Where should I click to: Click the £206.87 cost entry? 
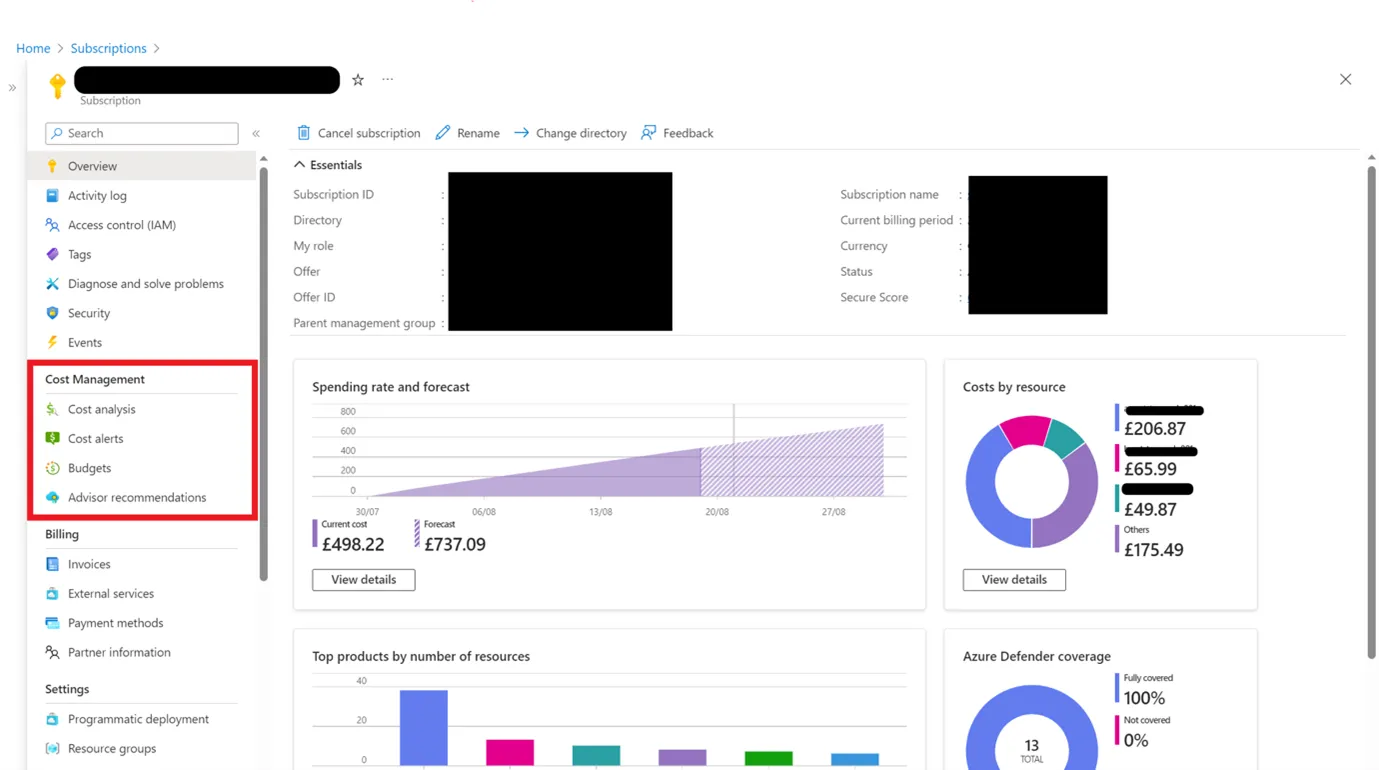[1155, 429]
